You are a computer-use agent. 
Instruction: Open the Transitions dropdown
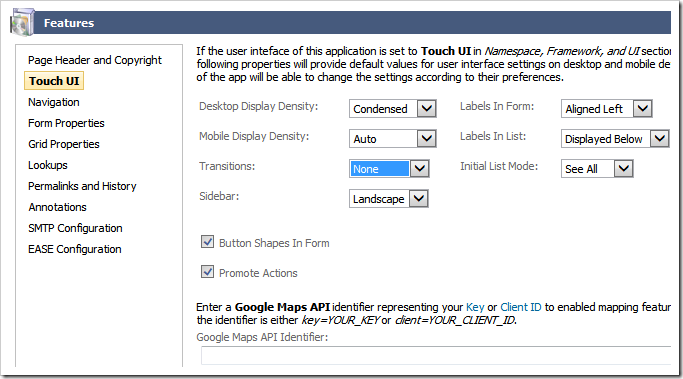click(389, 169)
